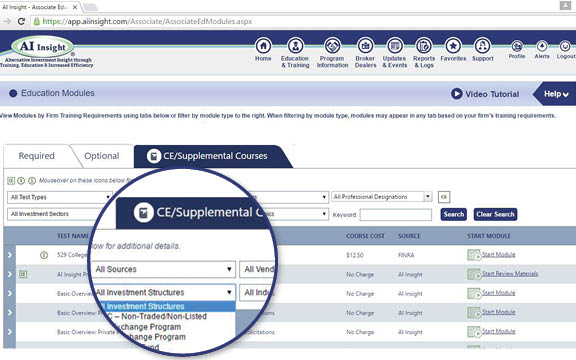This screenshot has height=360, width=576.
Task: Click the Logout icon
Action: pyautogui.click(x=565, y=46)
